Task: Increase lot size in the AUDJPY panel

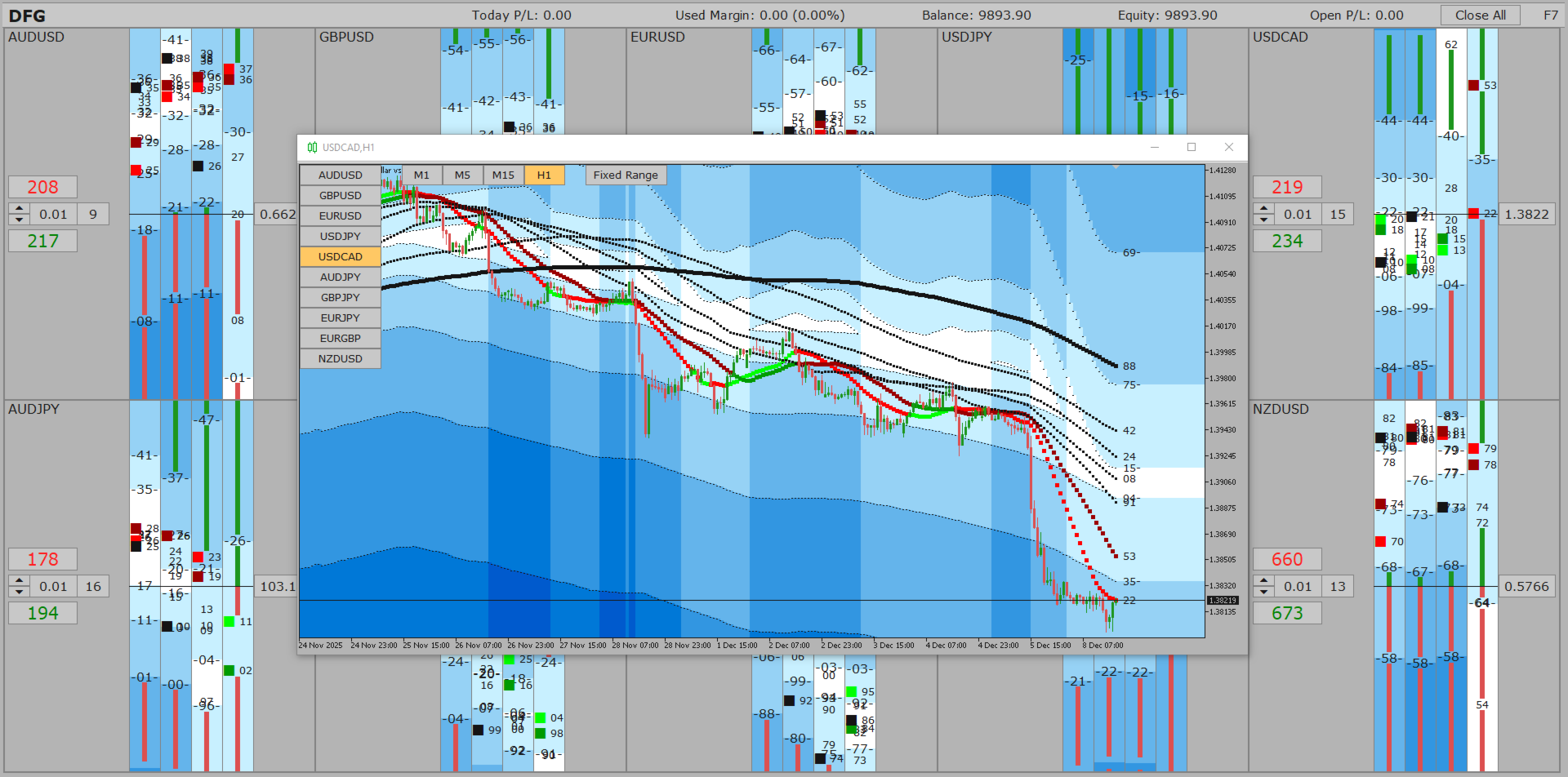Action: [x=20, y=581]
